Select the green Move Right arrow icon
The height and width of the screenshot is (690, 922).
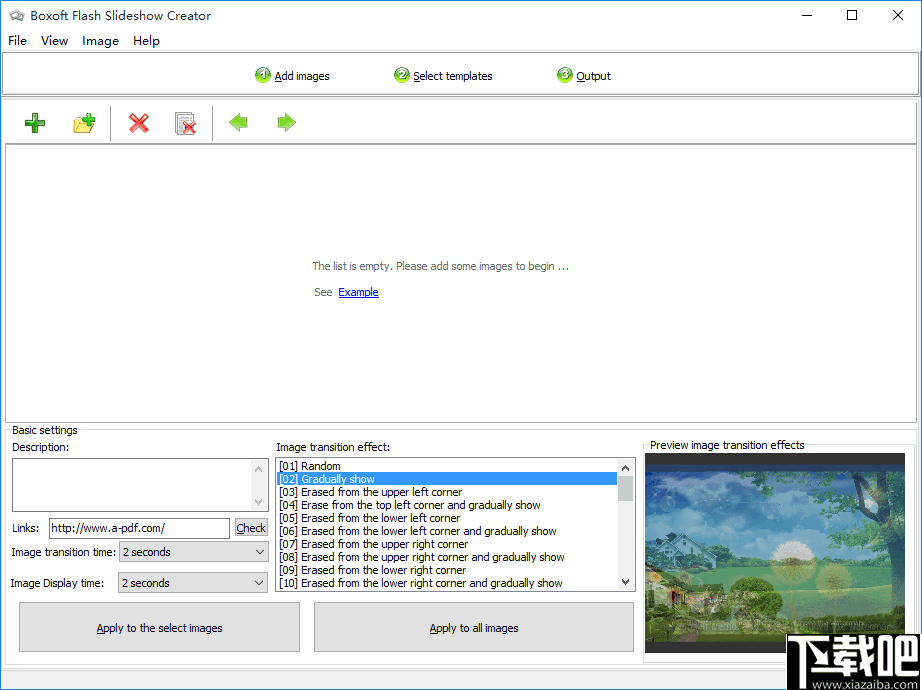(286, 122)
